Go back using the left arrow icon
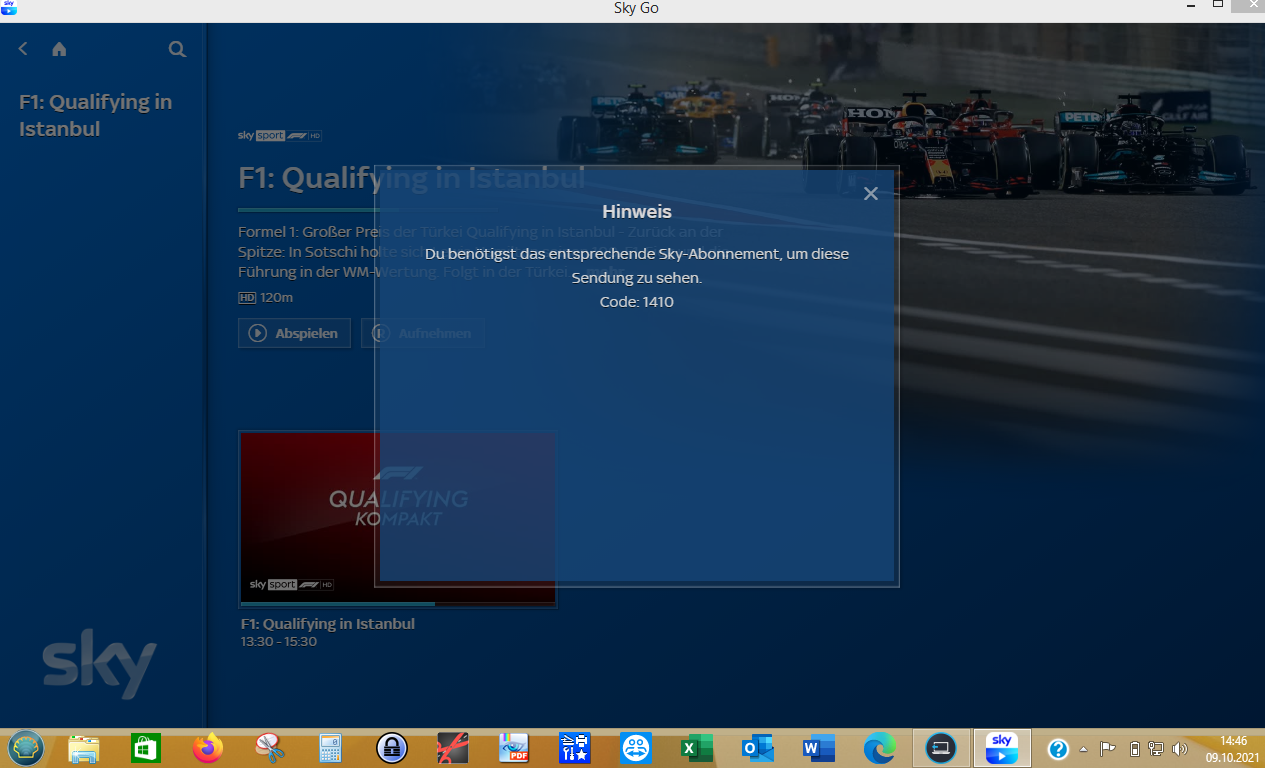The width and height of the screenshot is (1265, 768). point(23,49)
